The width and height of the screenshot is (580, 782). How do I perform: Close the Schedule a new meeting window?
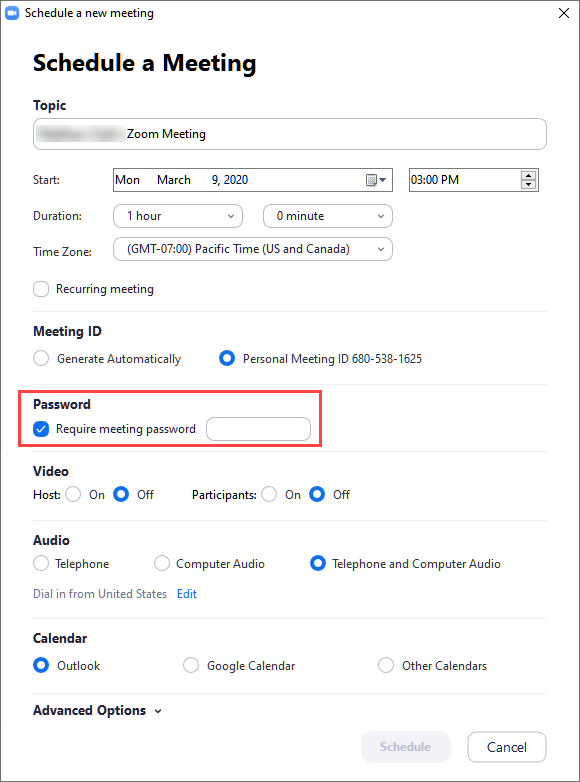pyautogui.click(x=564, y=13)
